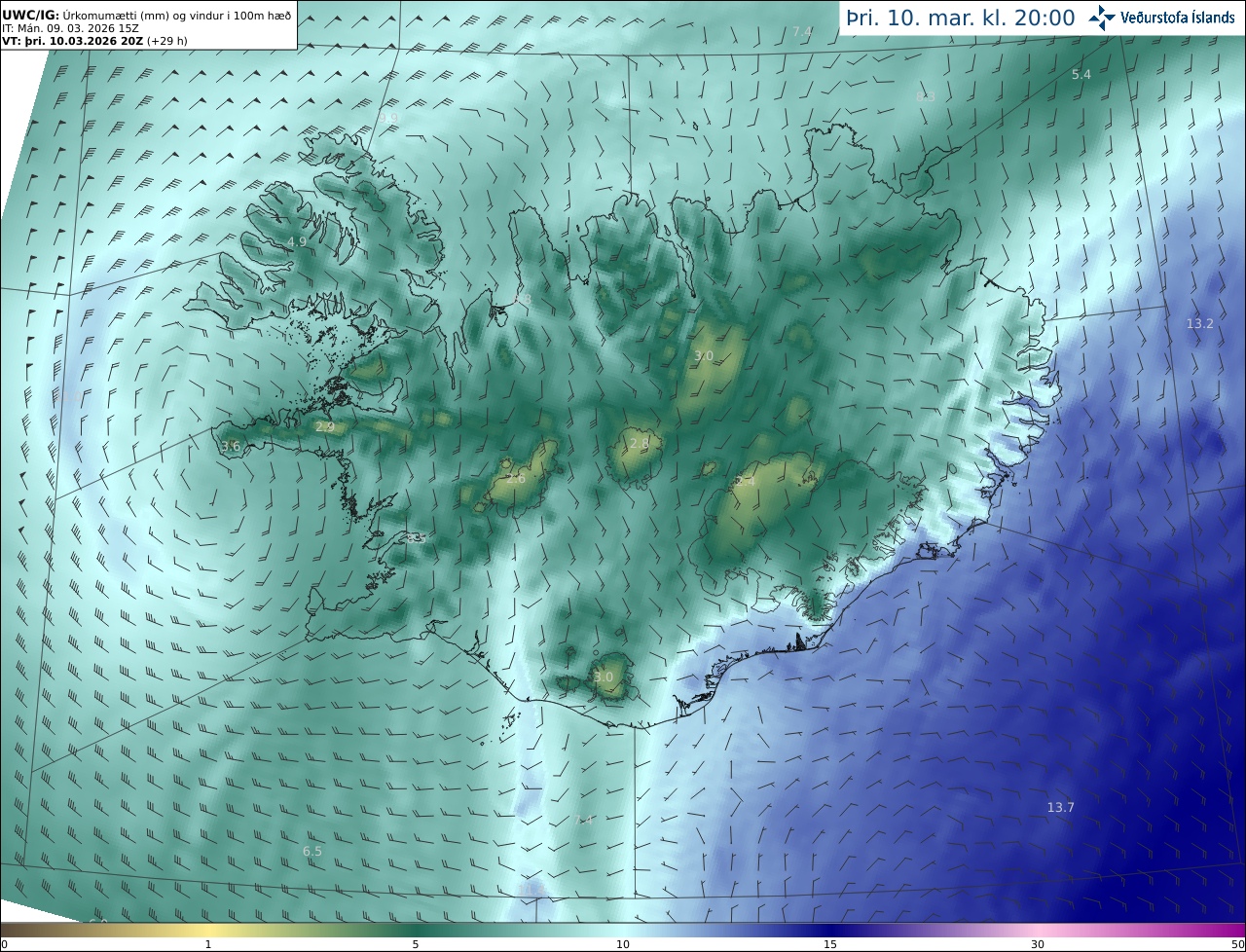Click the 3.0 value on Mýrdalsjökull glacier
1246x952 pixels.
[604, 677]
